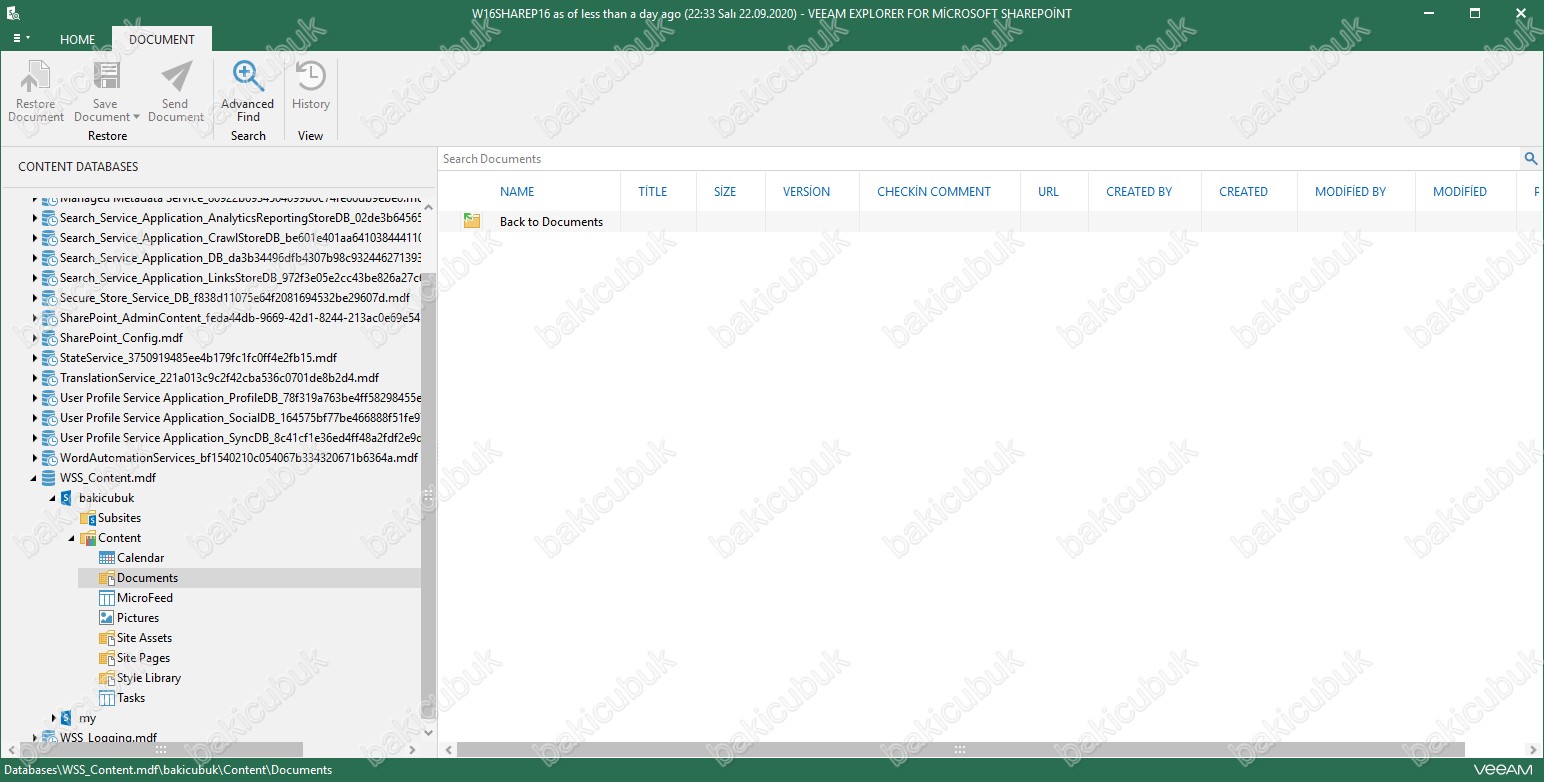The image size is (1544, 782).
Task: Expand the WordAutomationServices database node
Action: pyautogui.click(x=34, y=458)
